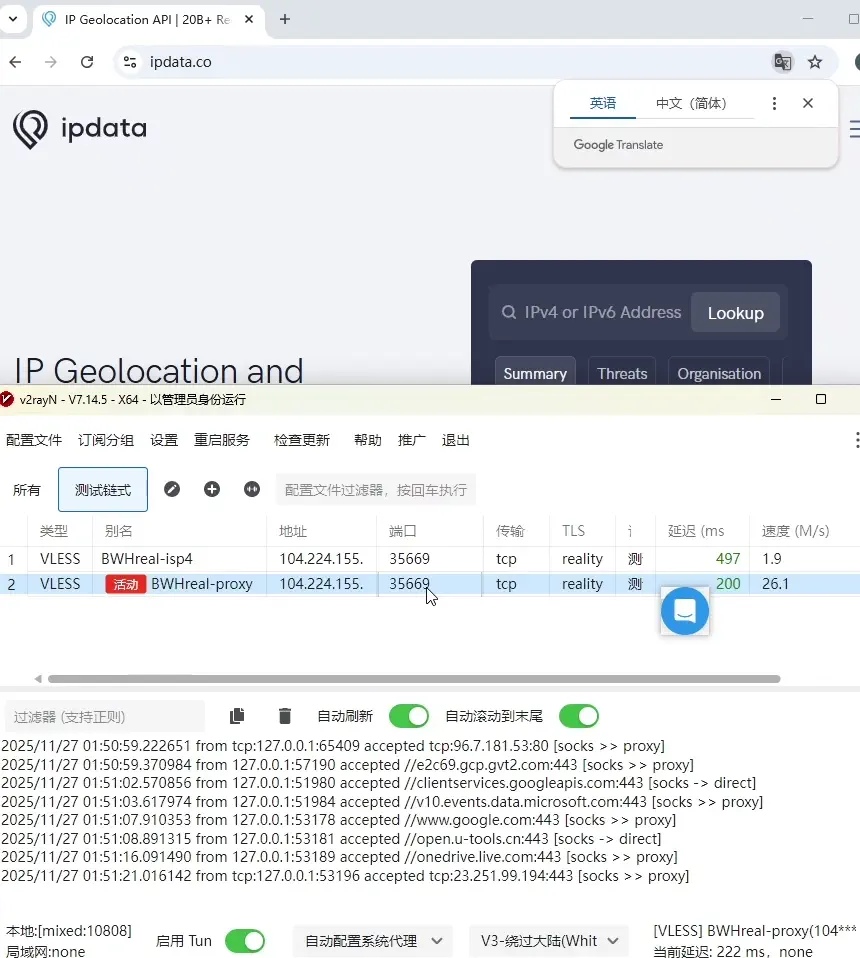This screenshot has width=860, height=958.
Task: Open the V3-绕过大陆 routing rule dropdown
Action: (549, 941)
